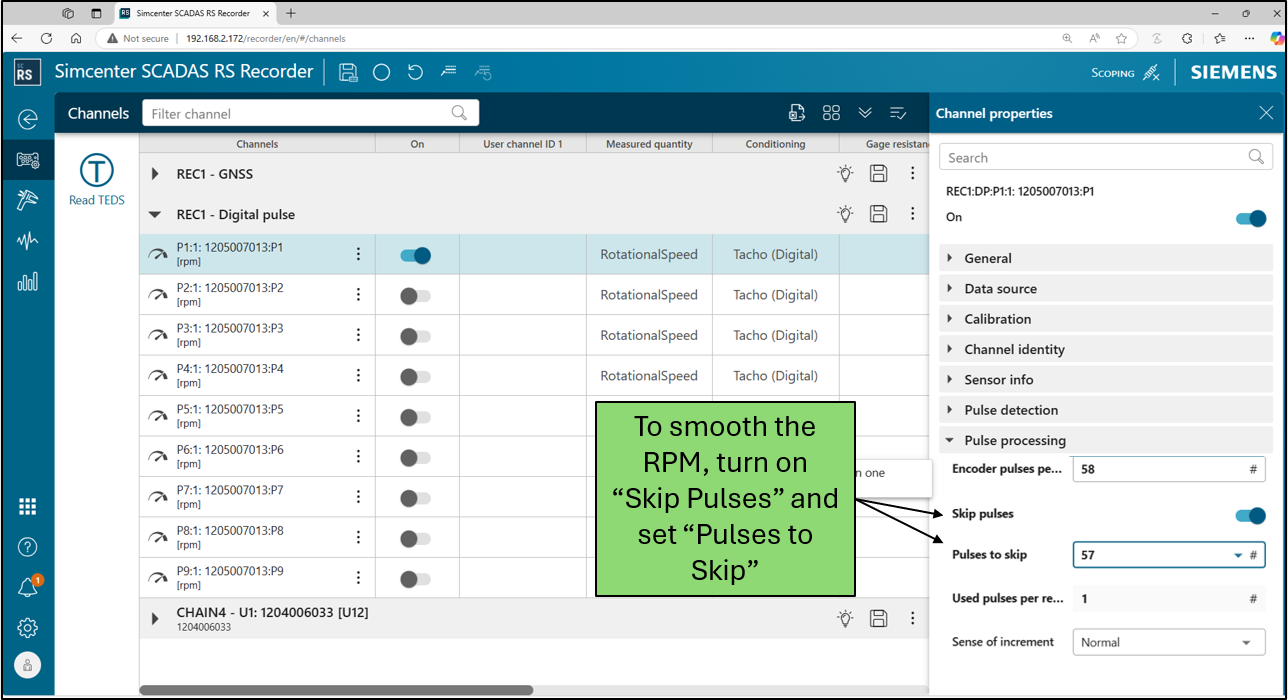Viewport: 1288px width, 700px height.
Task: Open the notifications bell icon
Action: click(28, 587)
